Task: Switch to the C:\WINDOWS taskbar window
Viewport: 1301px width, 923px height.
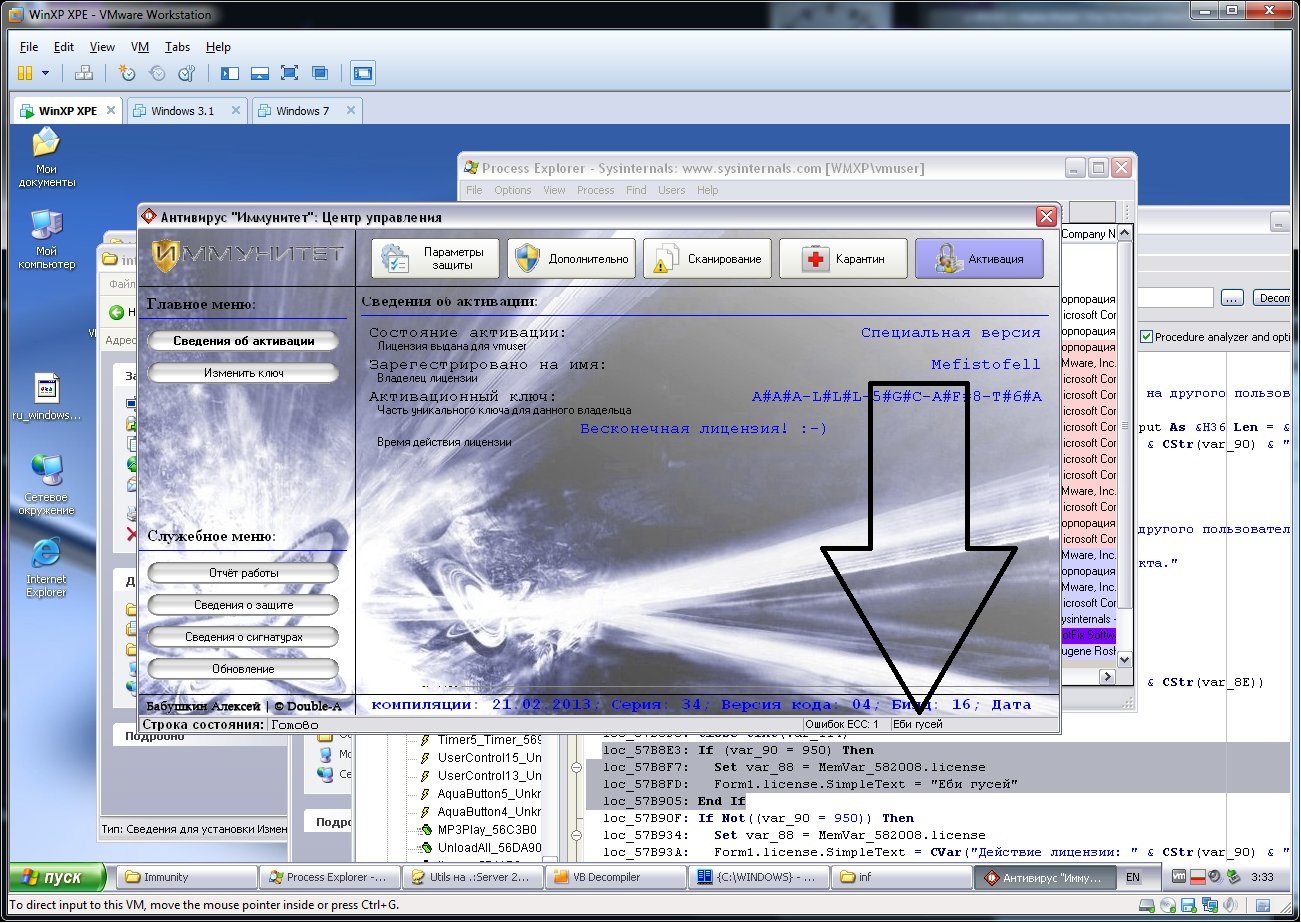Action: pyautogui.click(x=758, y=877)
